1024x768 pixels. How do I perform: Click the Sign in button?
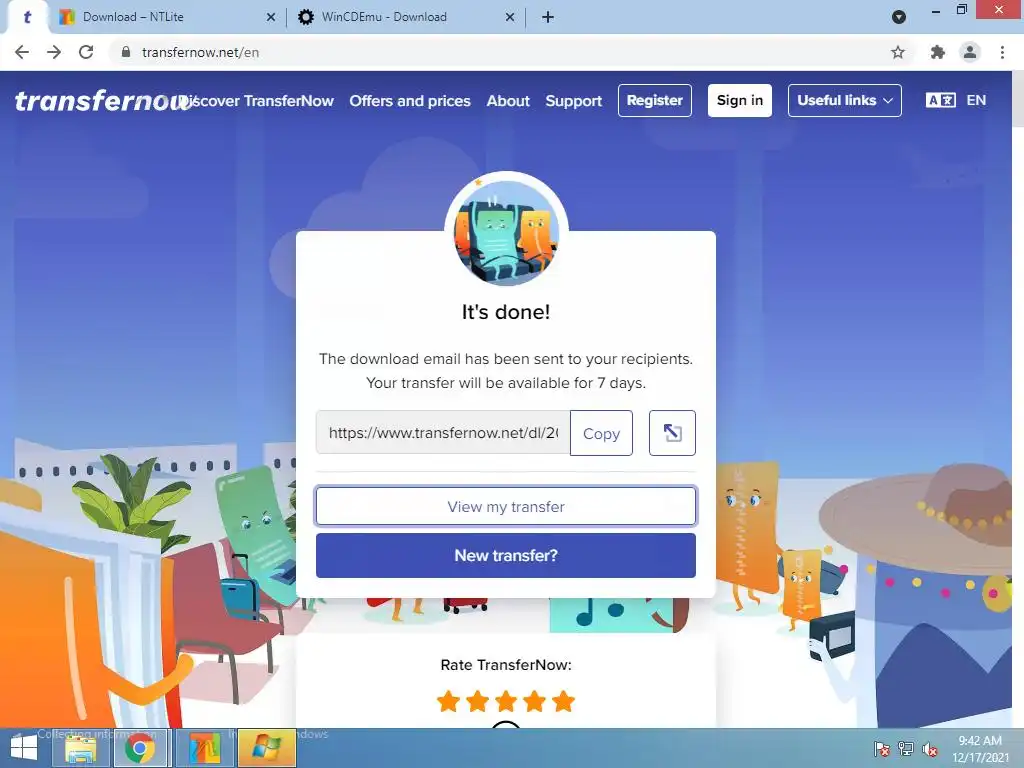tap(739, 101)
